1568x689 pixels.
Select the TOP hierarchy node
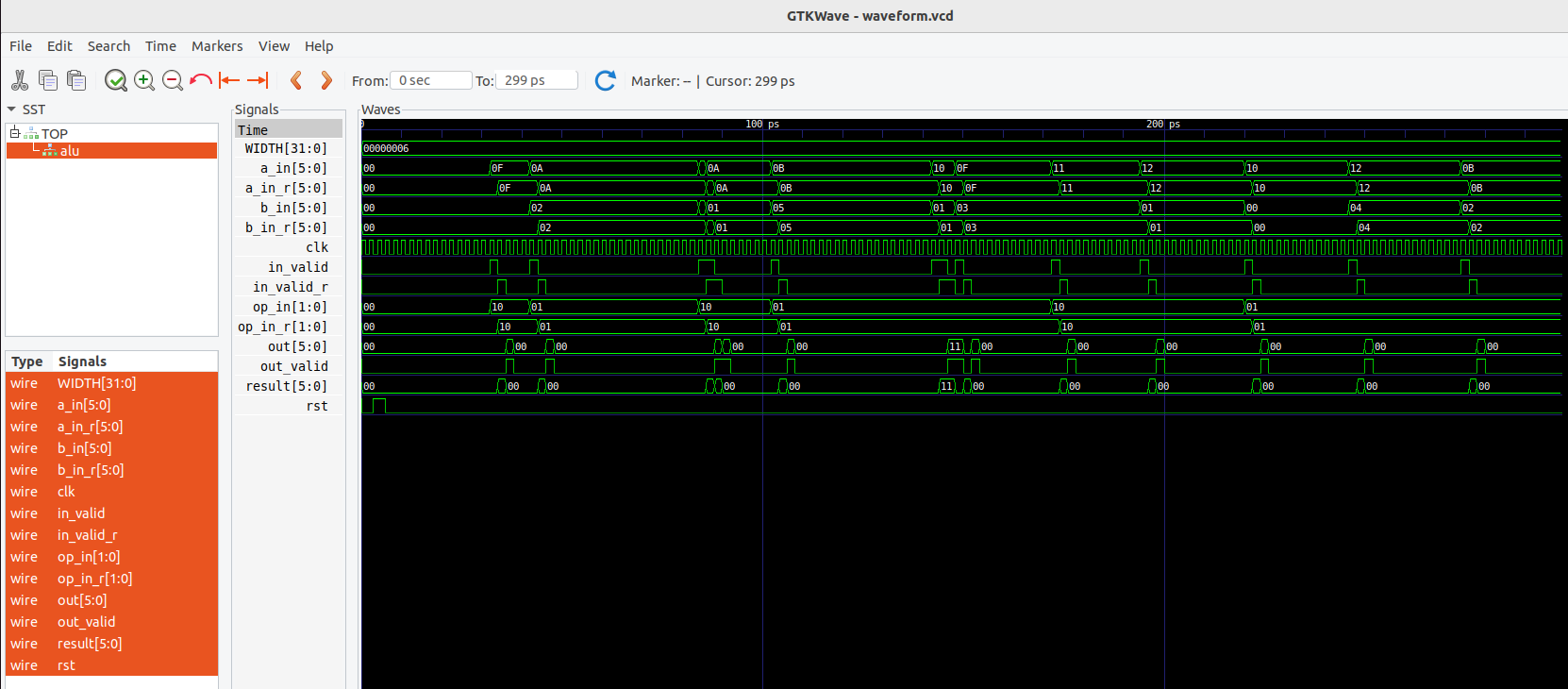(55, 134)
